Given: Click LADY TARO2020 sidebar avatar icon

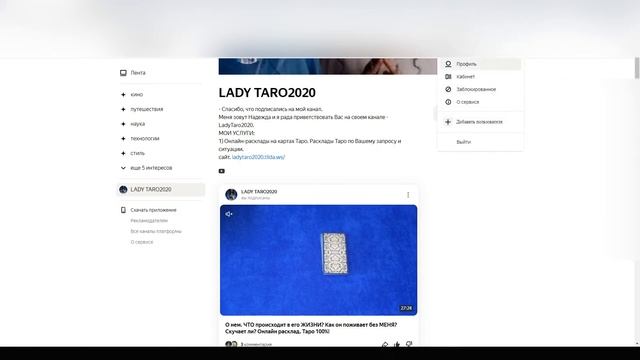Looking at the screenshot, I should 123,189.
